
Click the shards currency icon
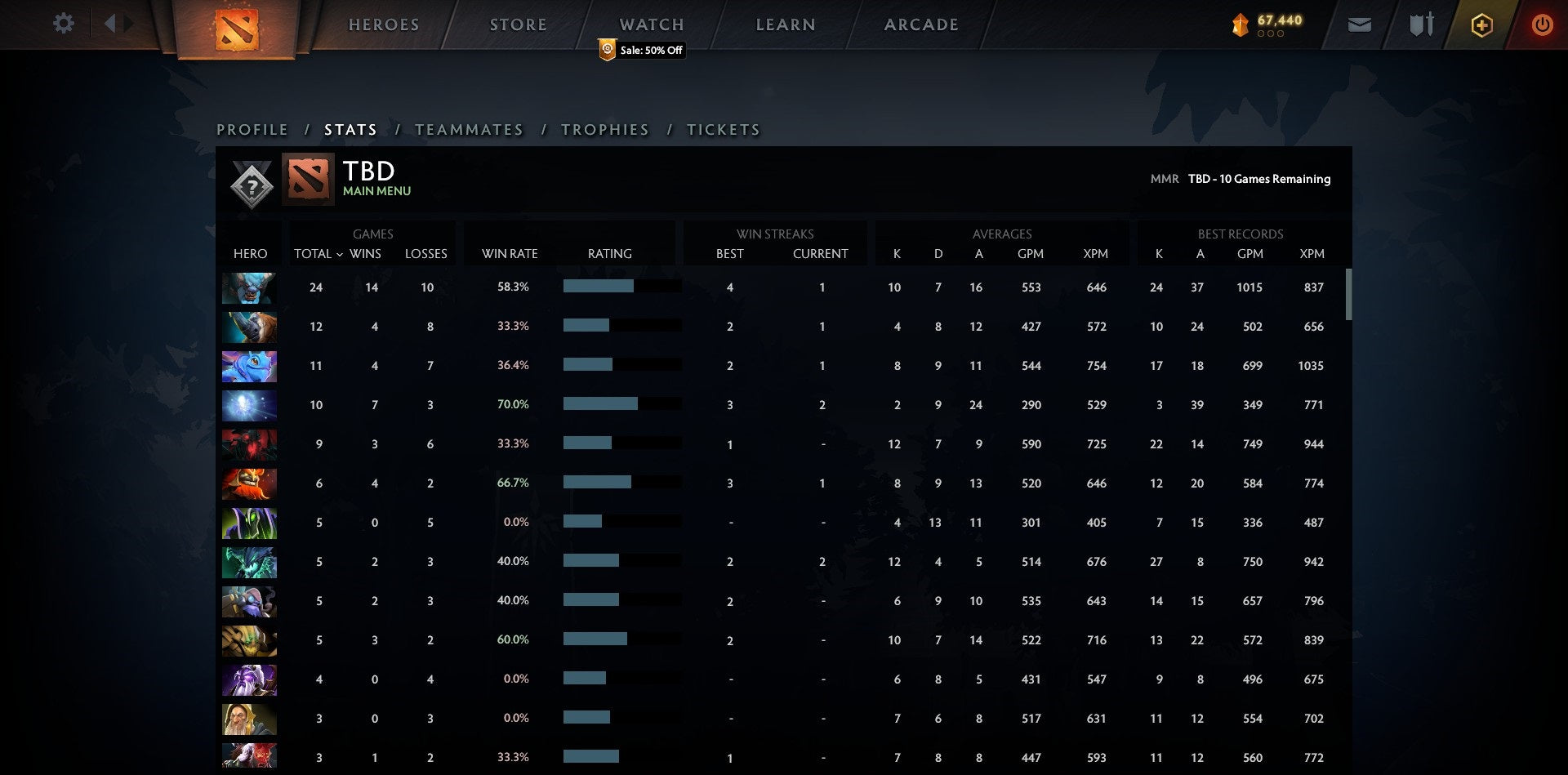(x=1240, y=25)
